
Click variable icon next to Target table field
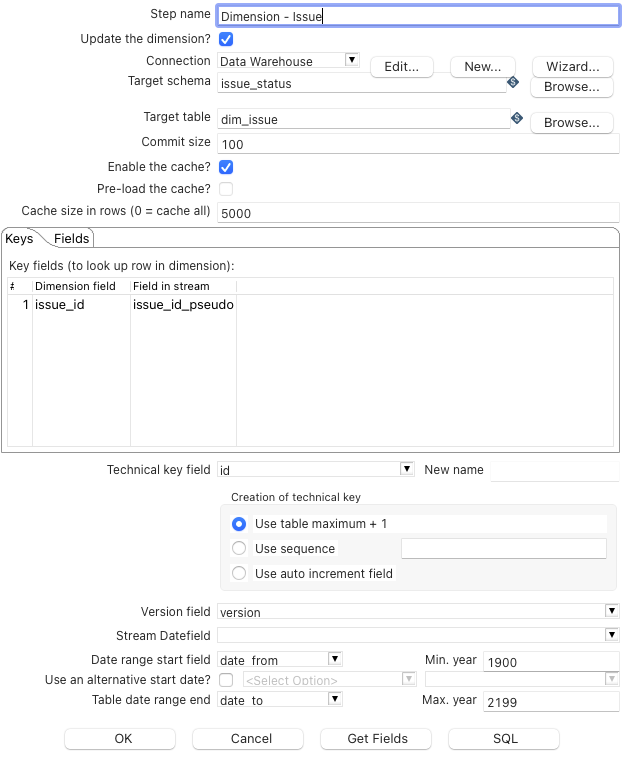(517, 118)
